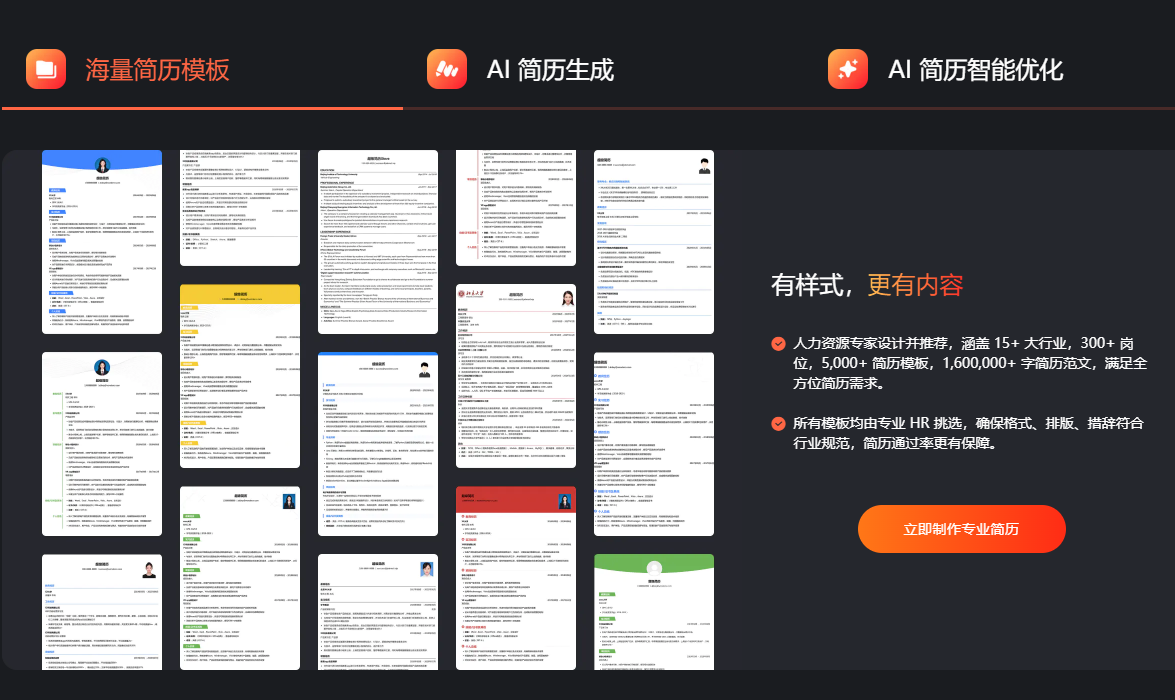Click the heading 有样式，更有内容
The image size is (1175, 700).
[x=867, y=285]
